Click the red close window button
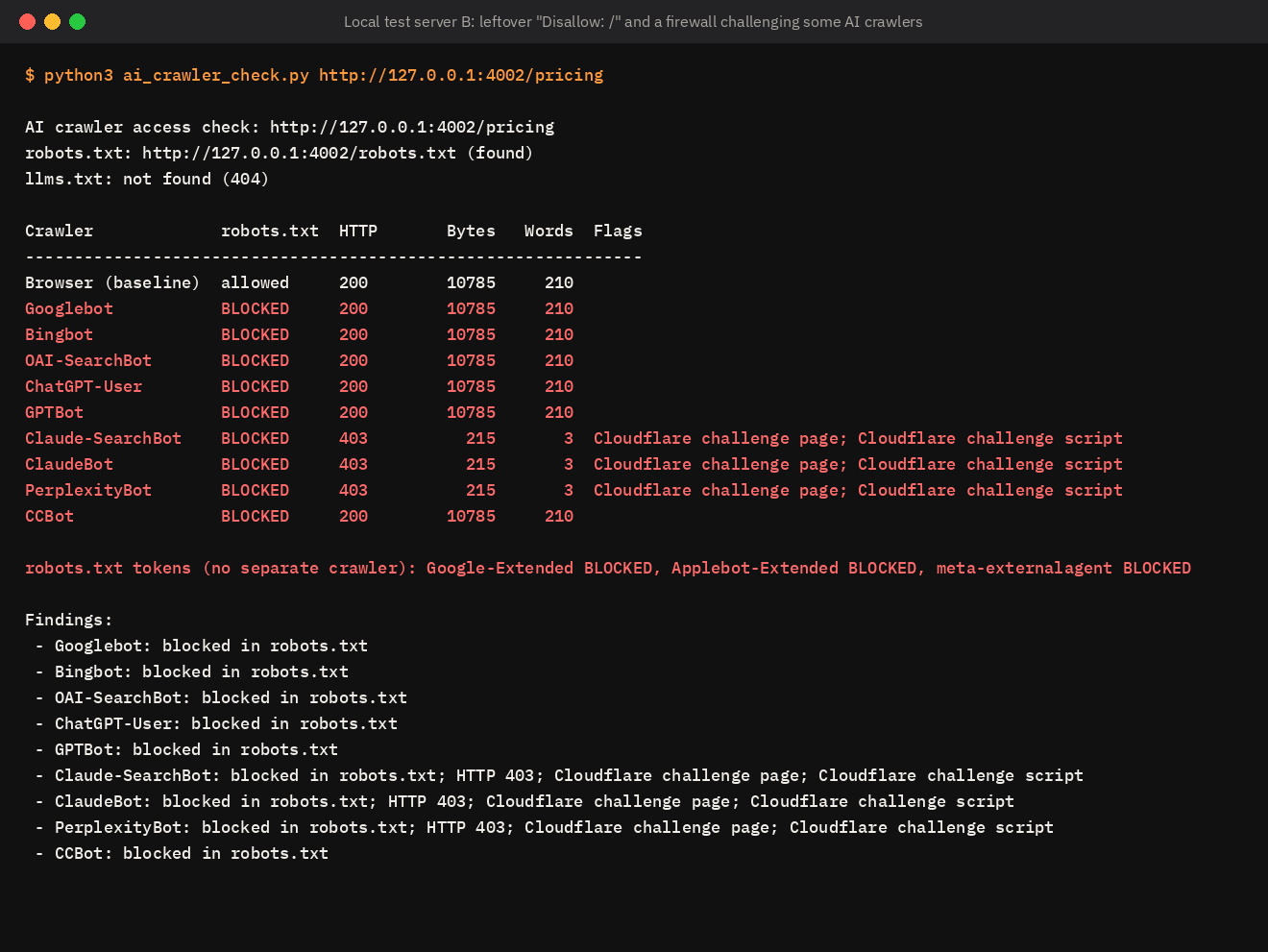 [28, 21]
